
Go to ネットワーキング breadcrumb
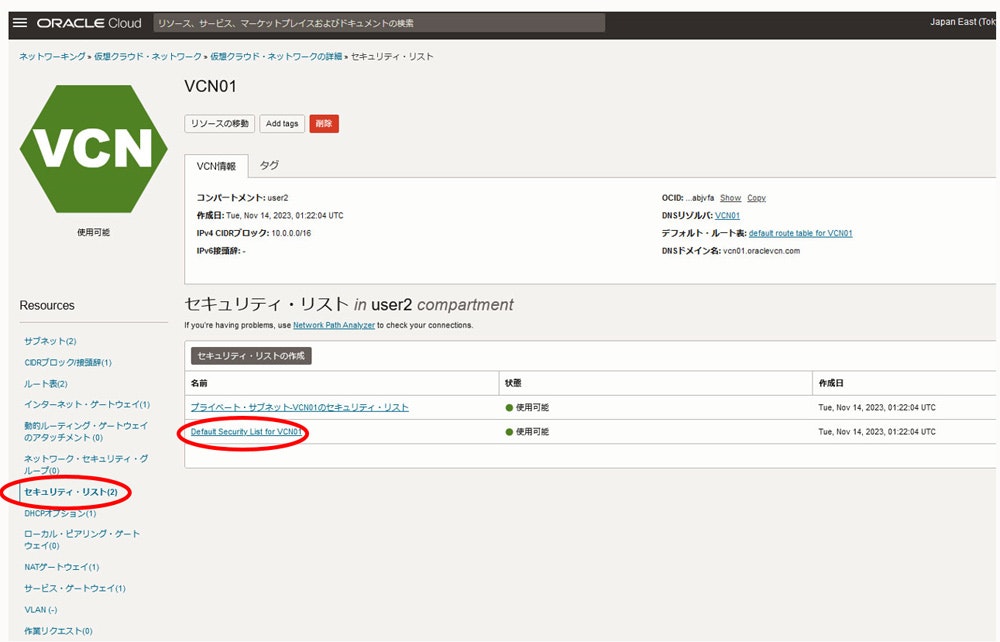52,57
